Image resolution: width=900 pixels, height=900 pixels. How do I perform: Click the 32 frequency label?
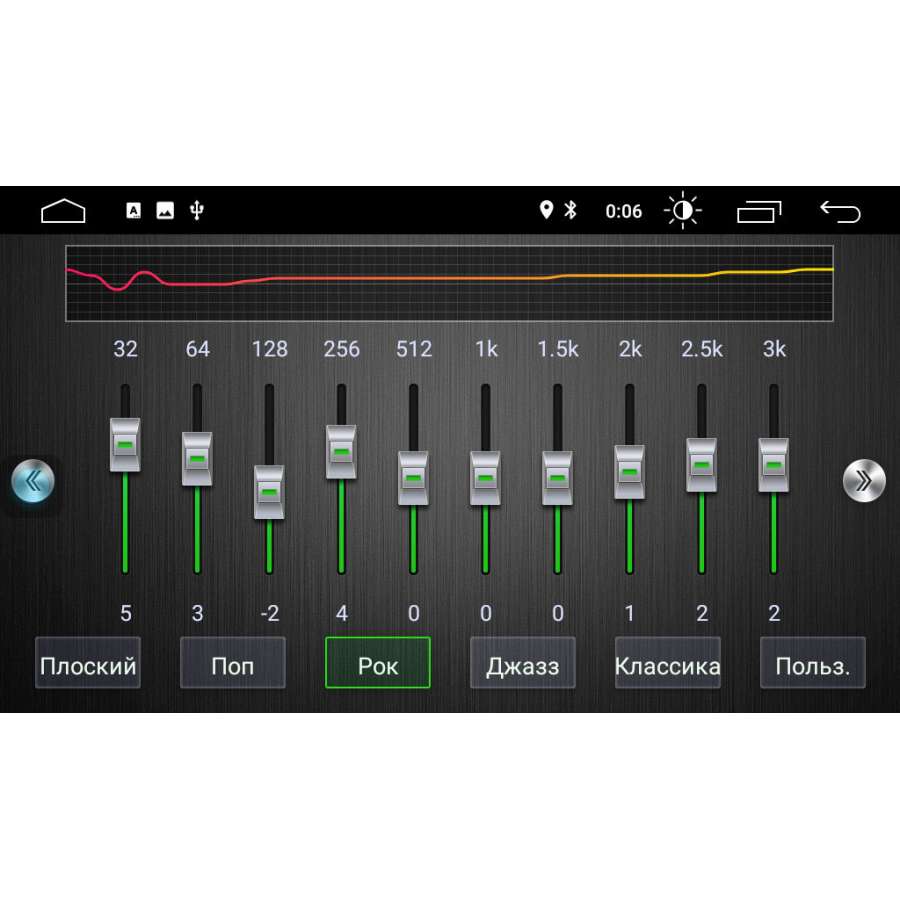click(125, 349)
